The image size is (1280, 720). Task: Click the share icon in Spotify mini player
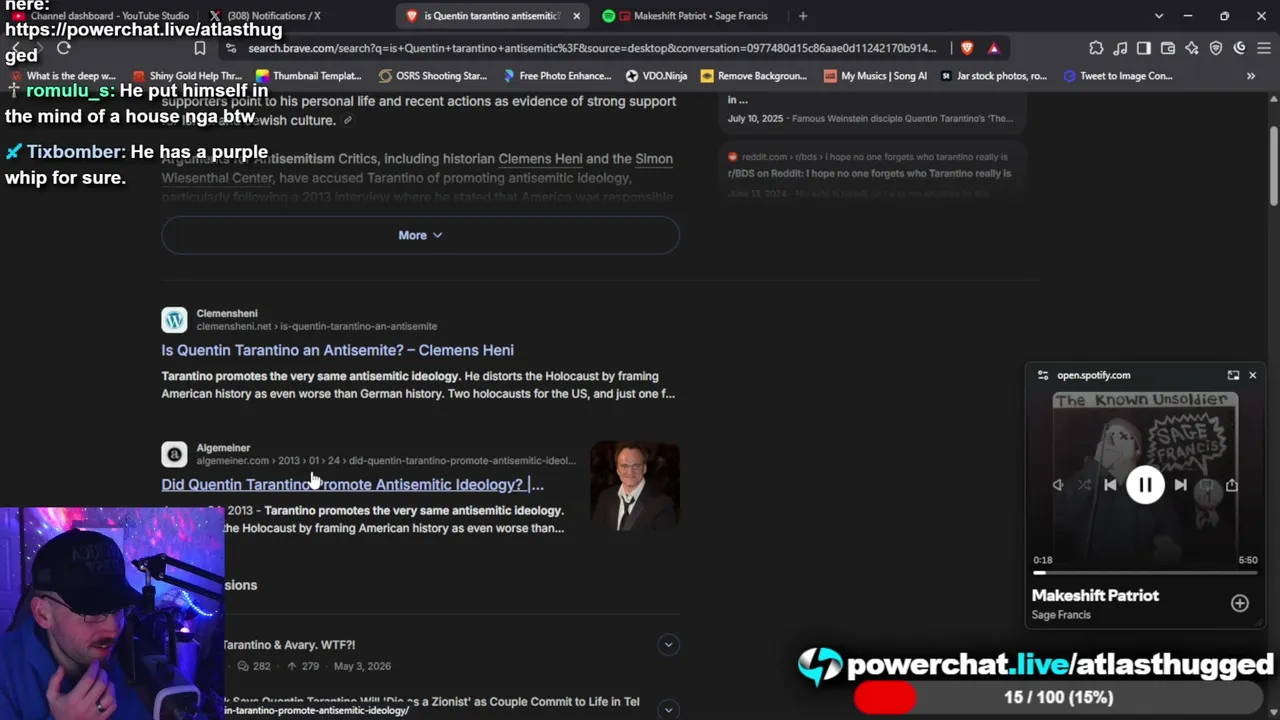coord(1232,485)
